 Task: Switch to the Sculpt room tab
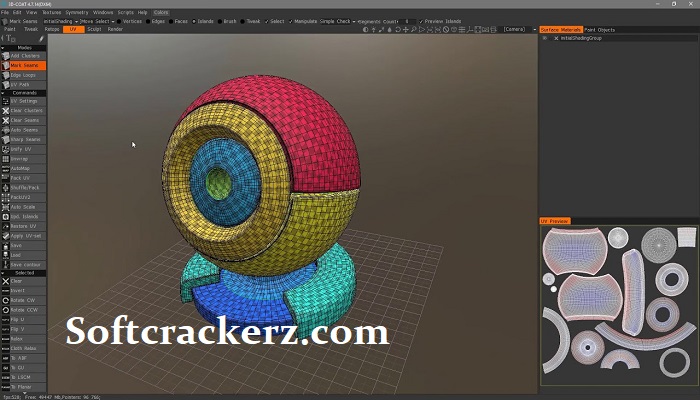tap(94, 29)
